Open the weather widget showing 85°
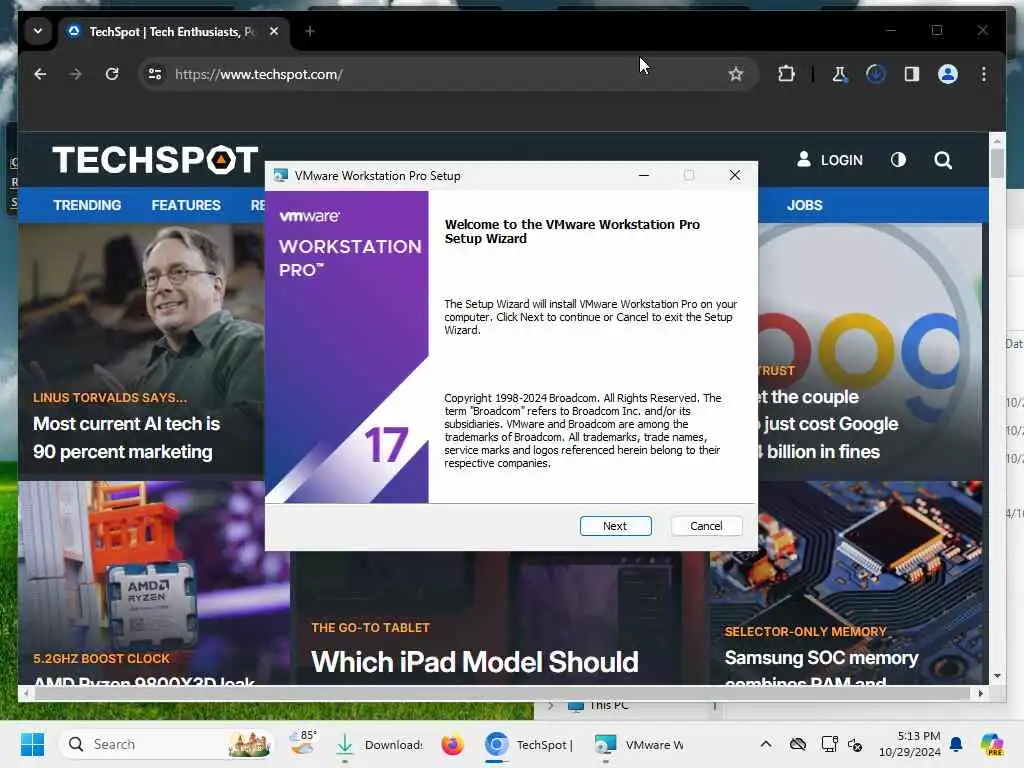The width and height of the screenshot is (1024, 768). (303, 743)
